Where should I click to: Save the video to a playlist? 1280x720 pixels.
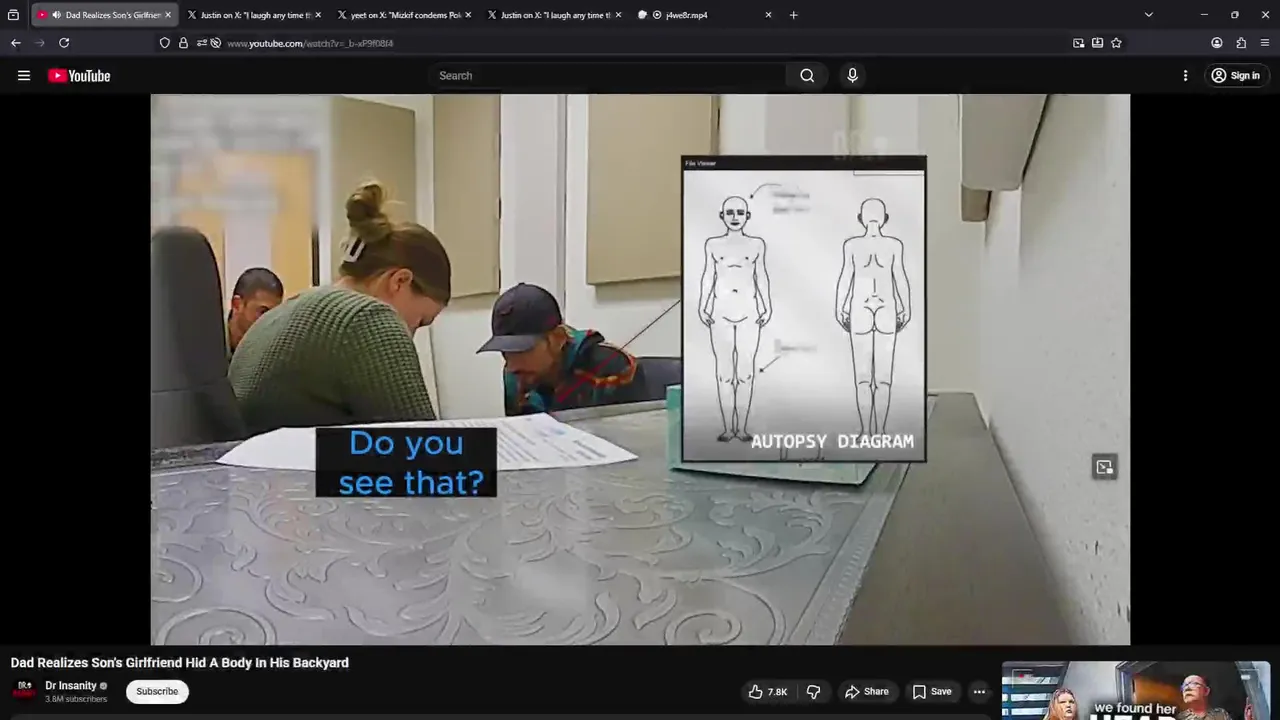(932, 692)
